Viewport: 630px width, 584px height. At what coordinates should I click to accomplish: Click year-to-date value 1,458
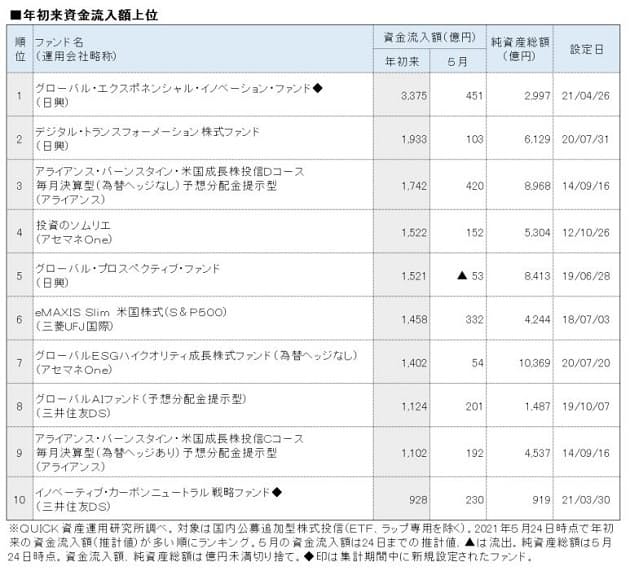[413, 319]
